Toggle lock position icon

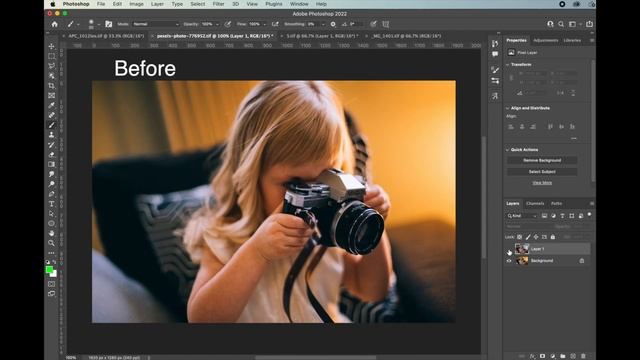(536, 237)
